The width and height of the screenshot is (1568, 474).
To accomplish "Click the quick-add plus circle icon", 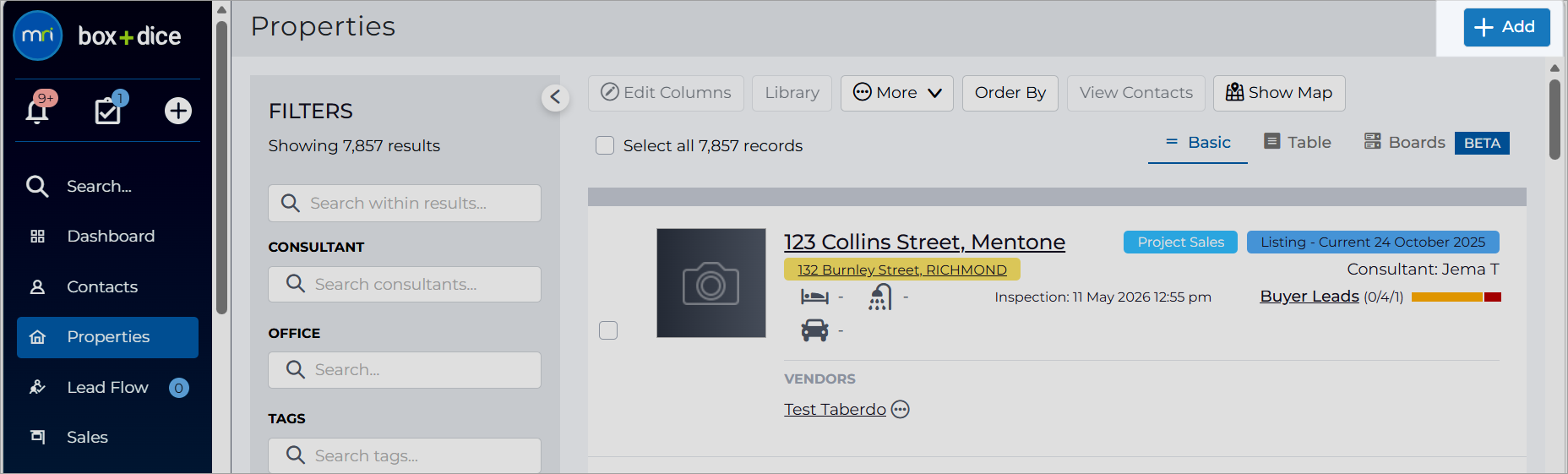I will [178, 111].
